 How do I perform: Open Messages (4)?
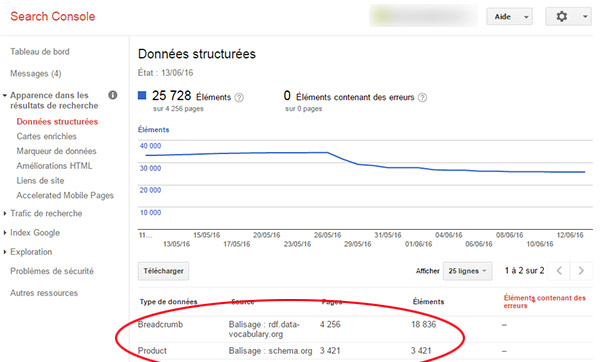[36, 73]
